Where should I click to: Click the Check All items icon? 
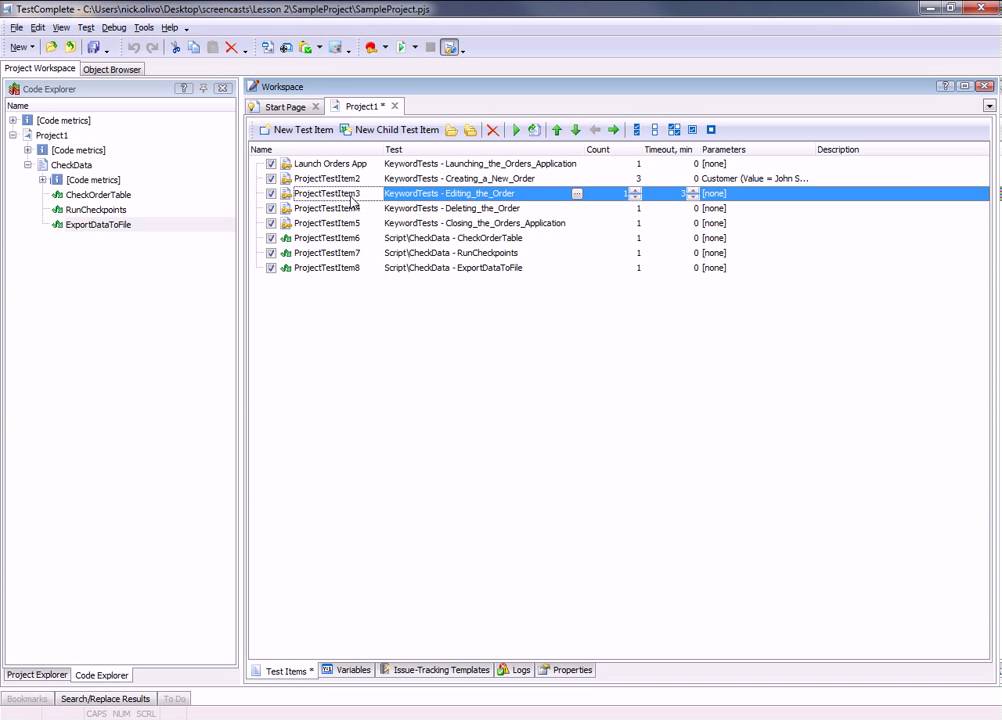click(636, 130)
